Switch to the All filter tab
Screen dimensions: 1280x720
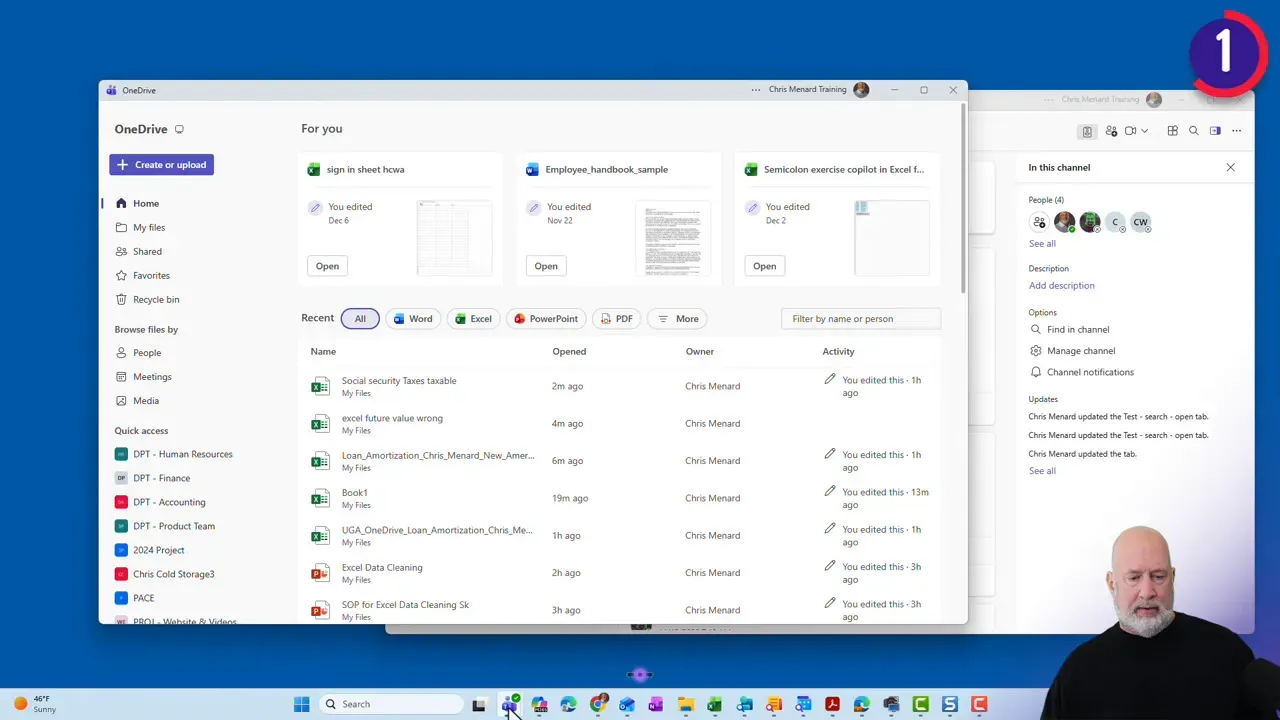tap(360, 318)
